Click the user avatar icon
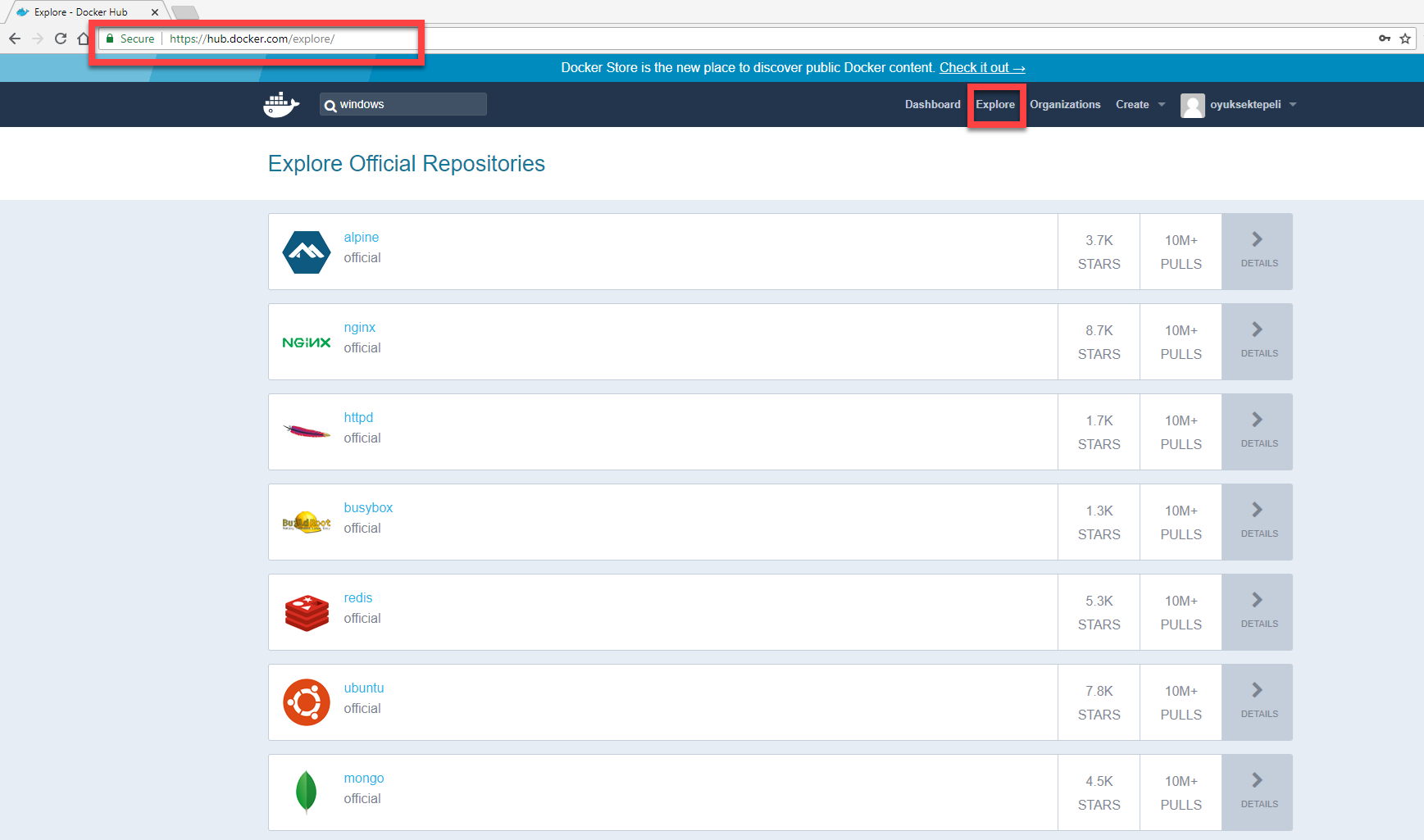 tap(1193, 105)
